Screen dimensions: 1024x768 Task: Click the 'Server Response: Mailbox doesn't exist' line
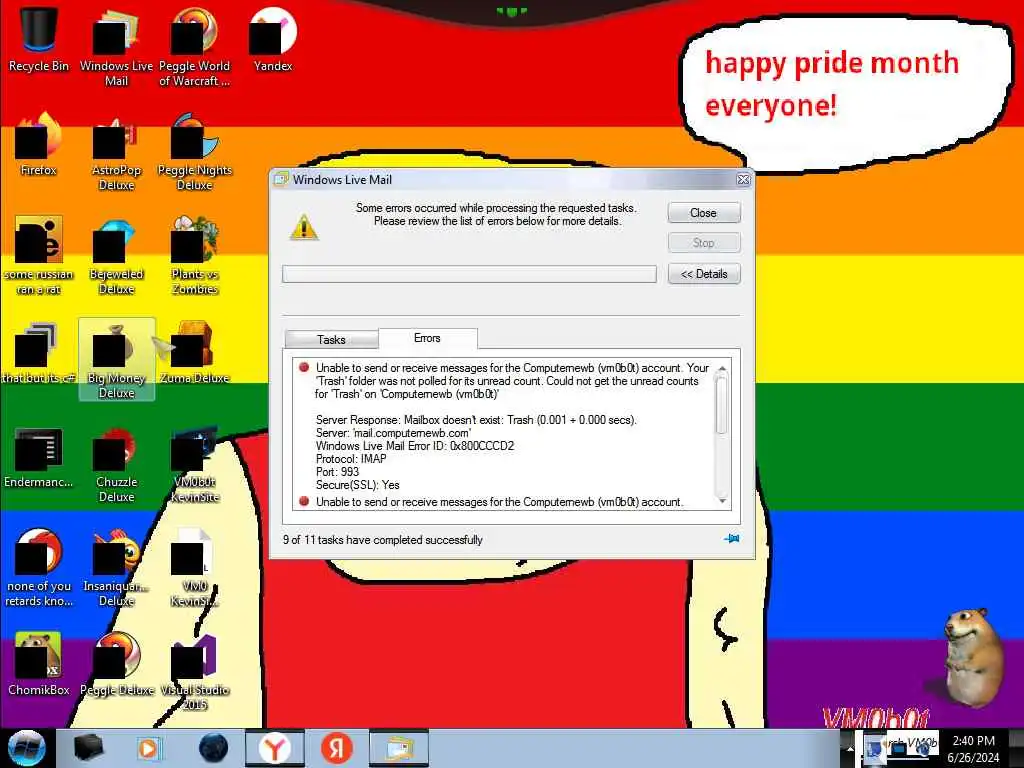(x=476, y=420)
